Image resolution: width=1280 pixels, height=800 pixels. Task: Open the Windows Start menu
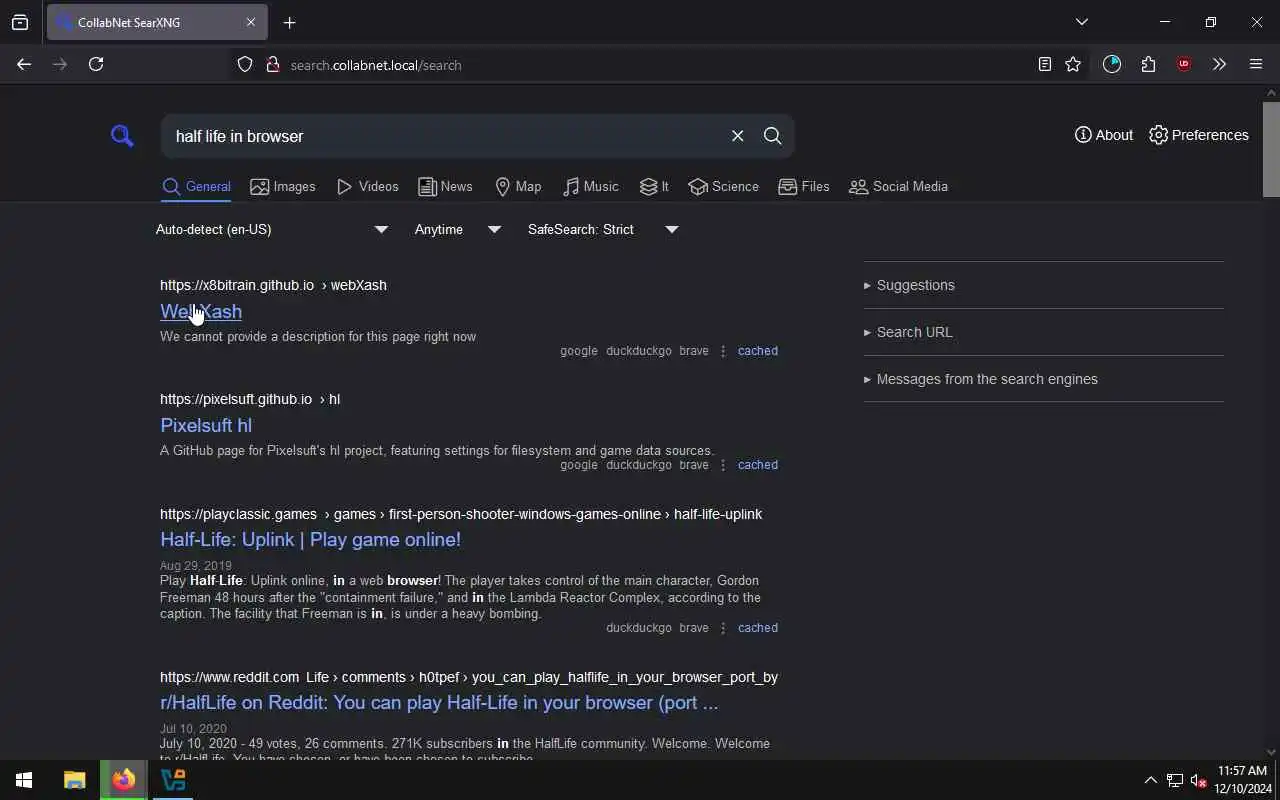point(24,780)
